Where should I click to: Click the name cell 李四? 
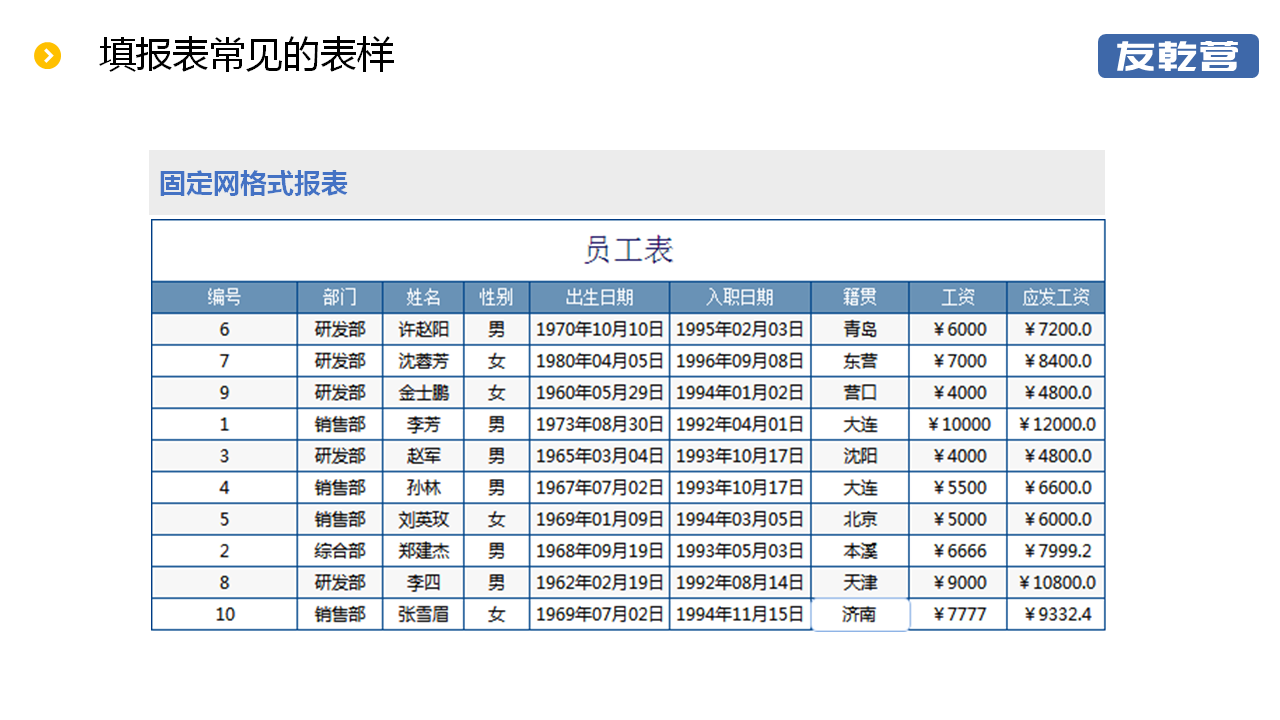coord(424,583)
